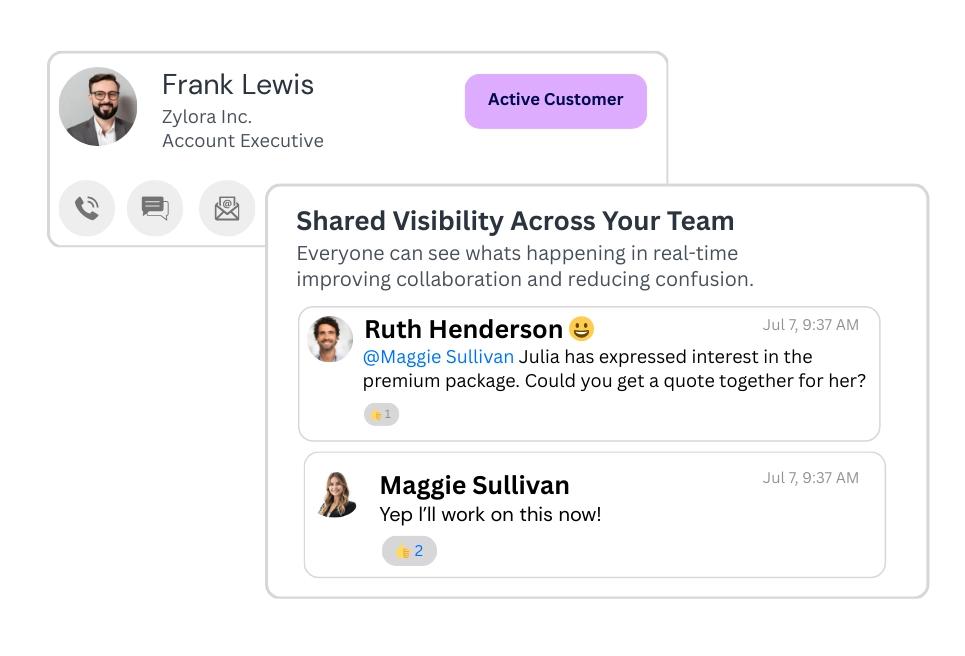
Task: Click the Active Customer badge
Action: point(555,100)
